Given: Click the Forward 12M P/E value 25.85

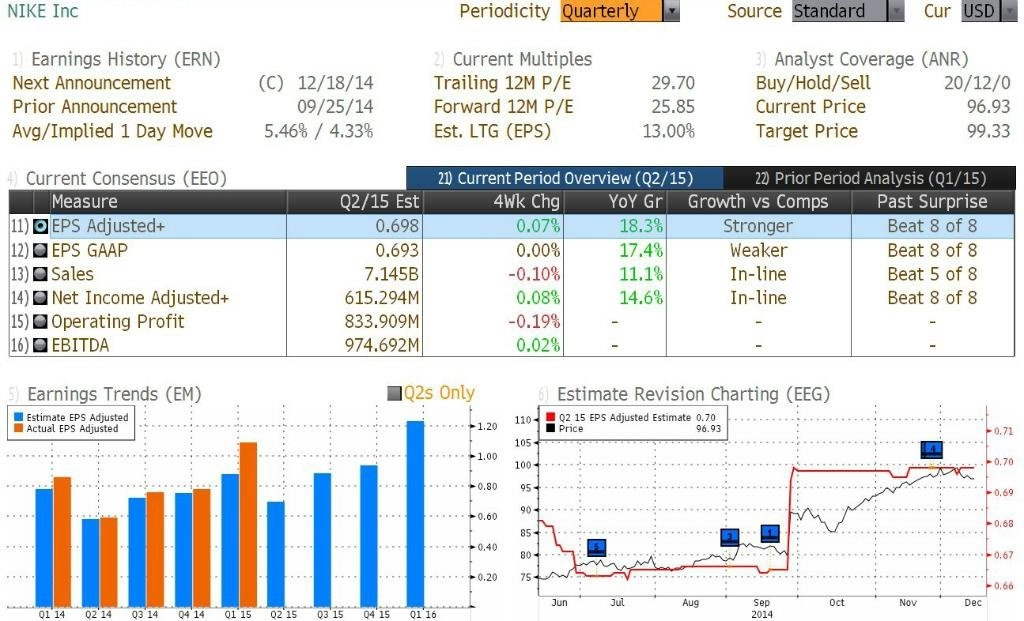Looking at the screenshot, I should pyautogui.click(x=673, y=106).
